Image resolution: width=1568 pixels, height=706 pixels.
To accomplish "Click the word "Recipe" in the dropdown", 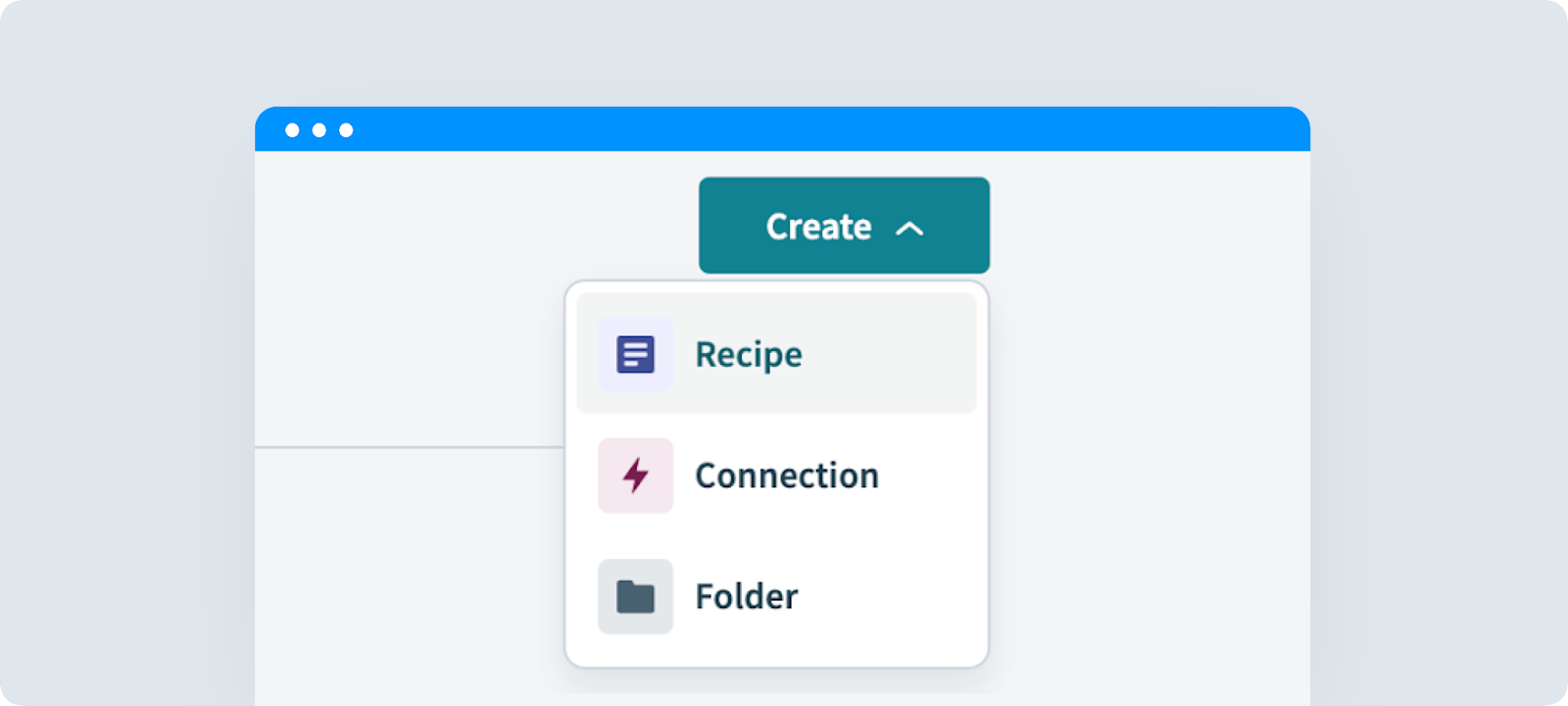I will click(x=749, y=355).
